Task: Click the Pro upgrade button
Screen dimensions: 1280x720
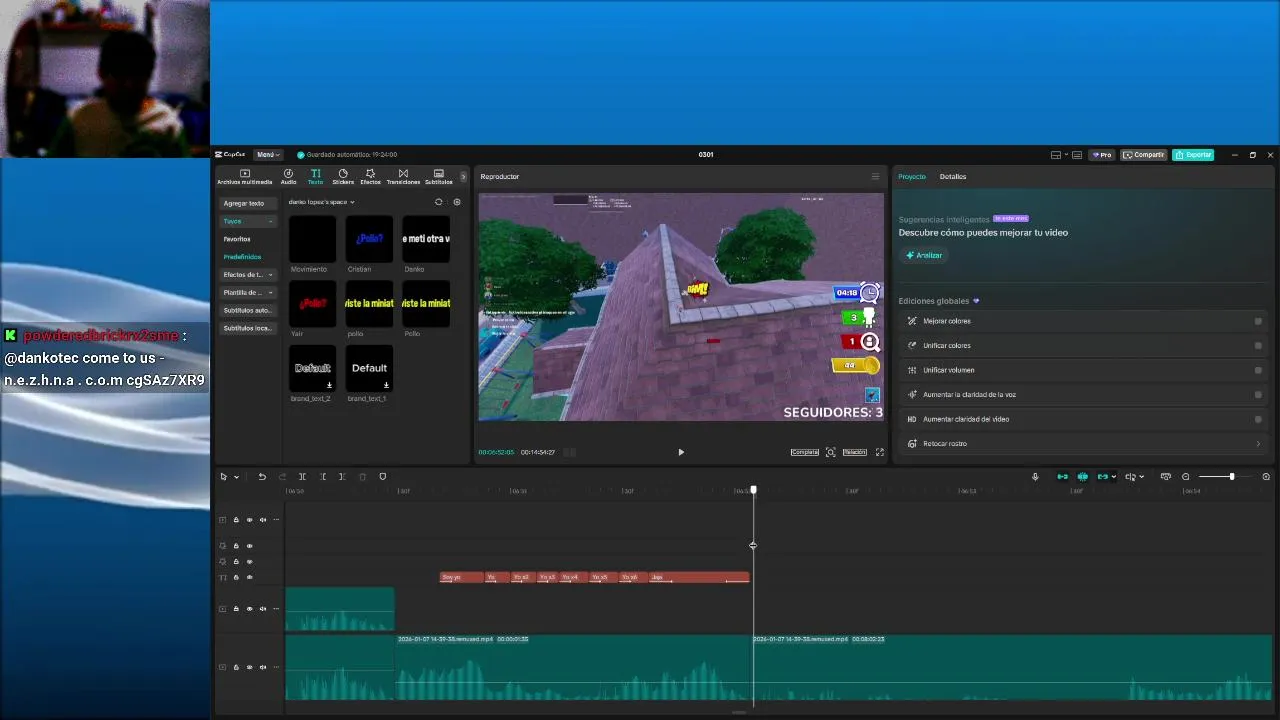Action: (1103, 155)
